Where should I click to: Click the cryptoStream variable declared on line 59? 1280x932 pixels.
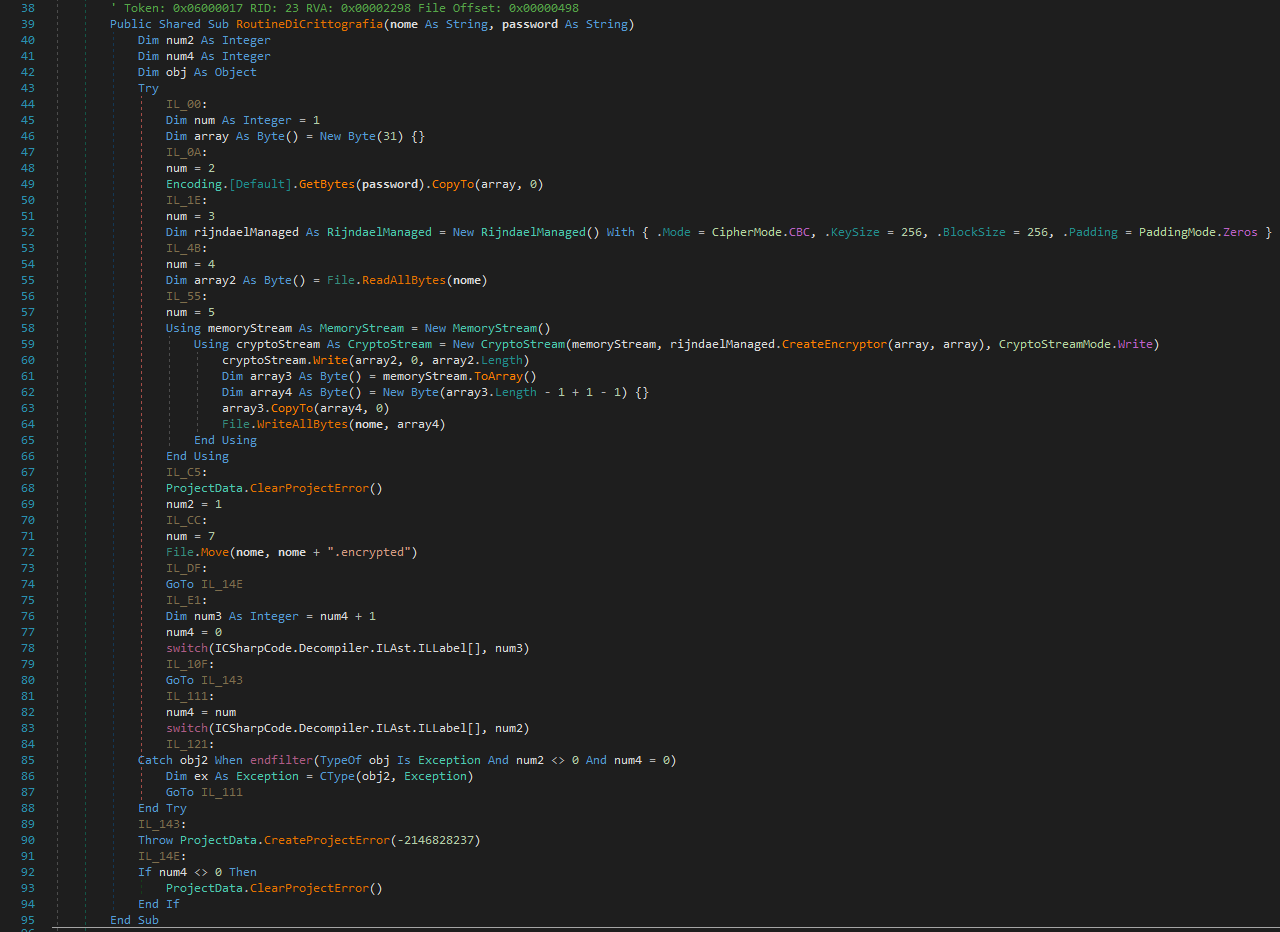click(278, 344)
